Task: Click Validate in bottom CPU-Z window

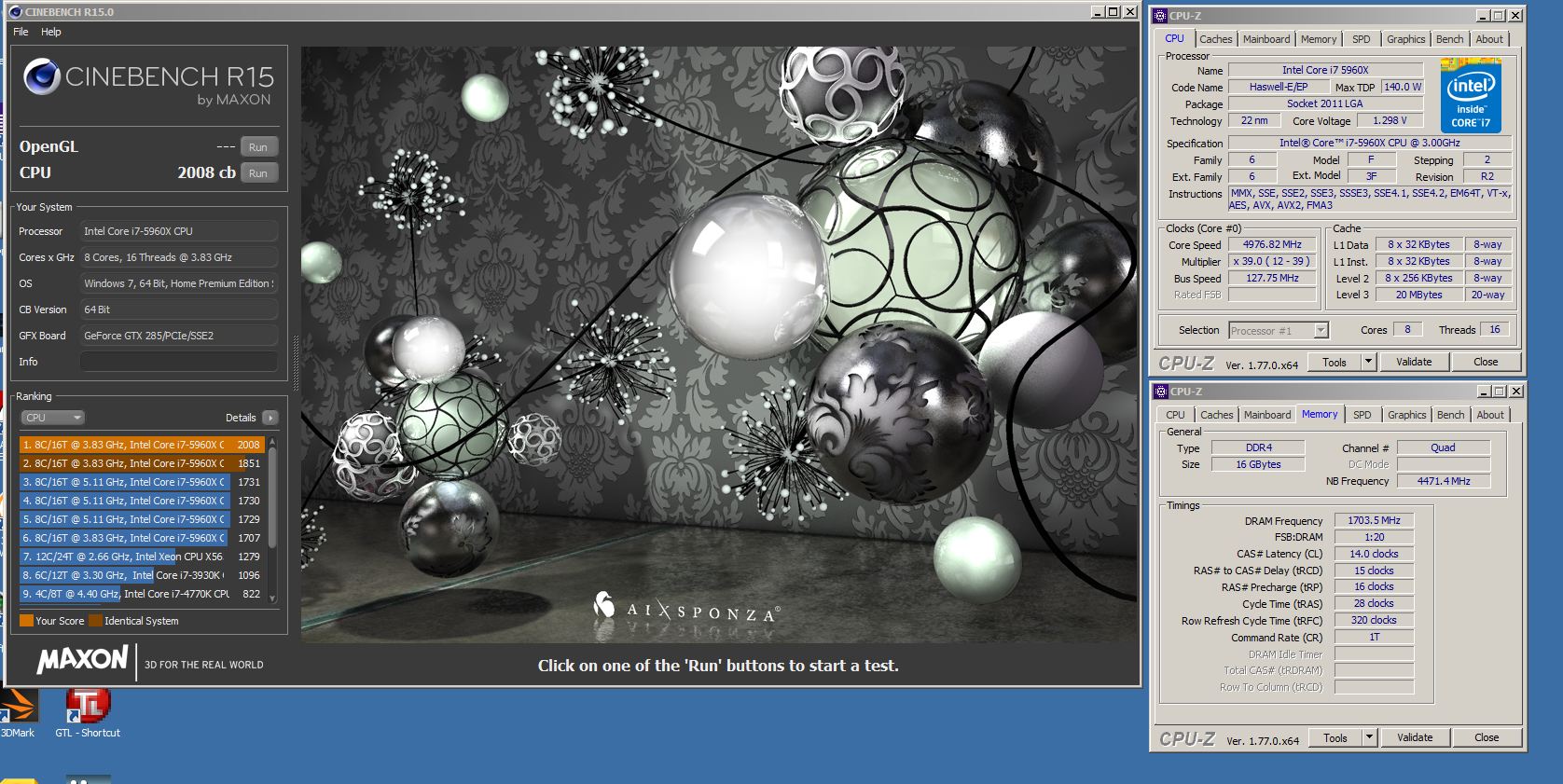Action: 1415,737
